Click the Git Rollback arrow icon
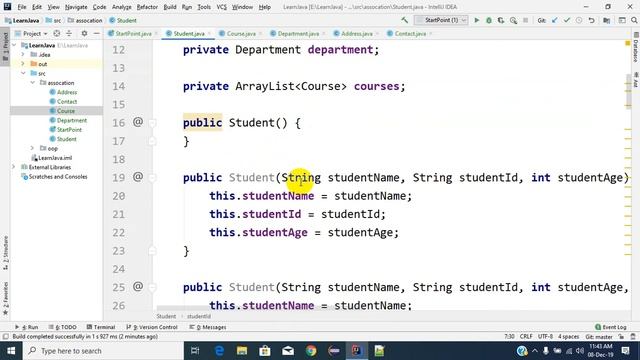Screen dimensions: 640x360 pyautogui.click(x=591, y=20)
